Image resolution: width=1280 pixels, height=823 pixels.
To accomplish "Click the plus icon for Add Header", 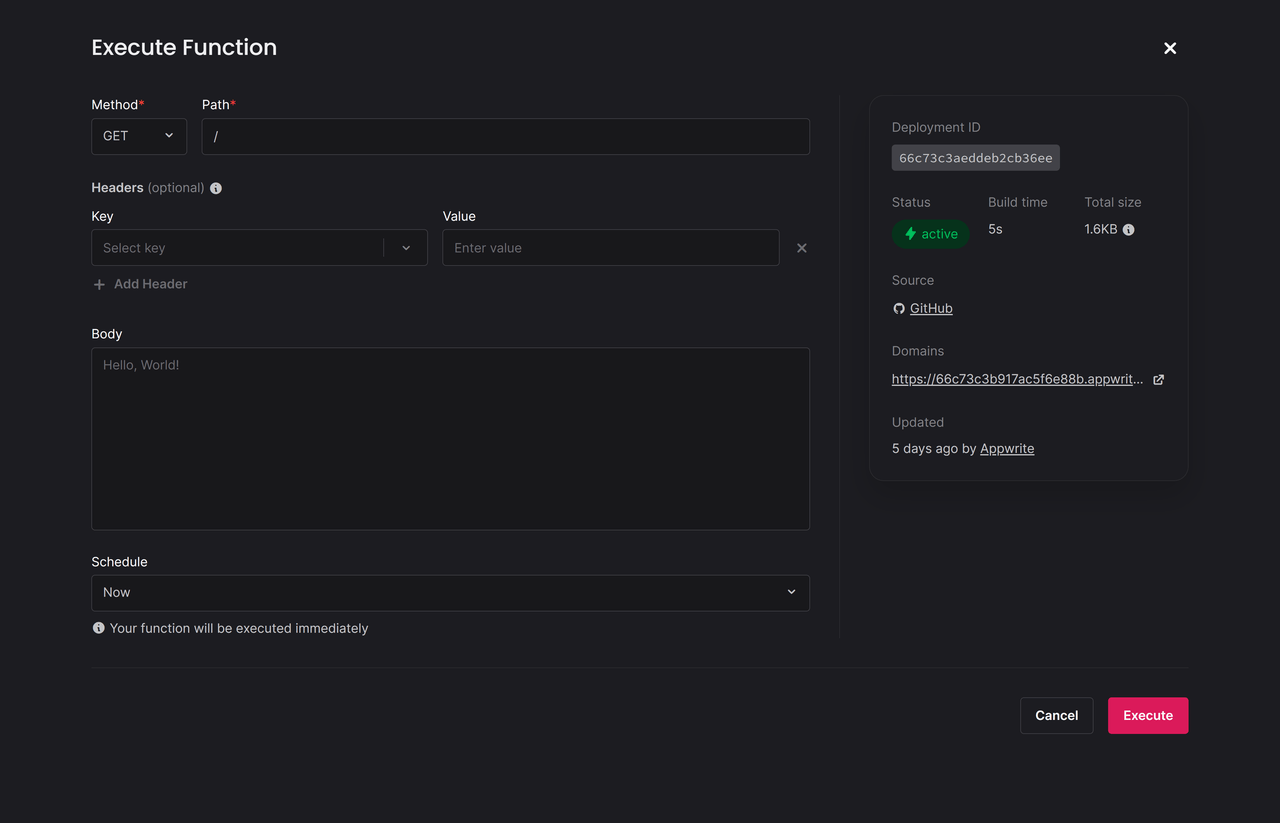I will click(99, 285).
